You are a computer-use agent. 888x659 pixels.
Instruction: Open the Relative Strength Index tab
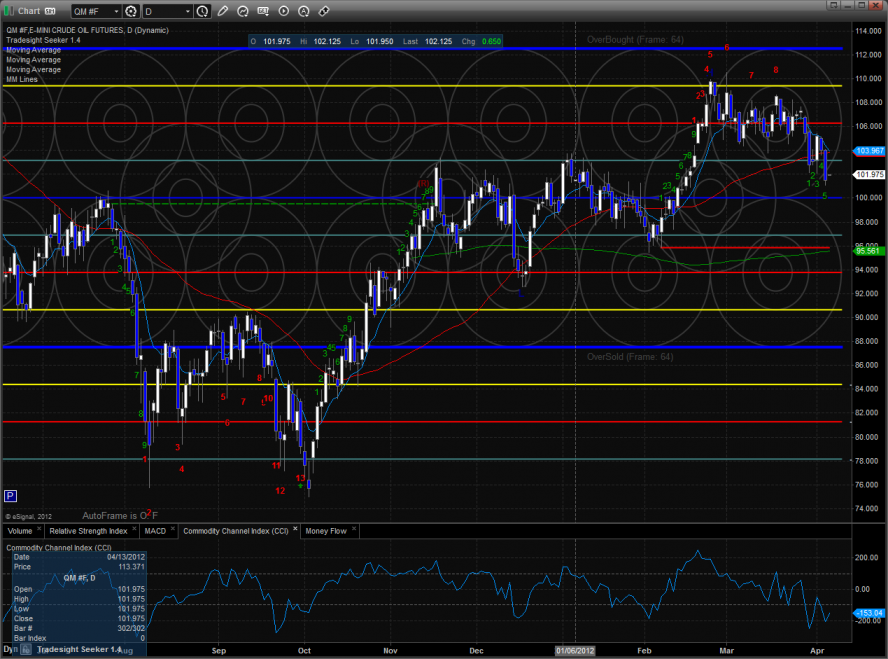pyautogui.click(x=88, y=531)
